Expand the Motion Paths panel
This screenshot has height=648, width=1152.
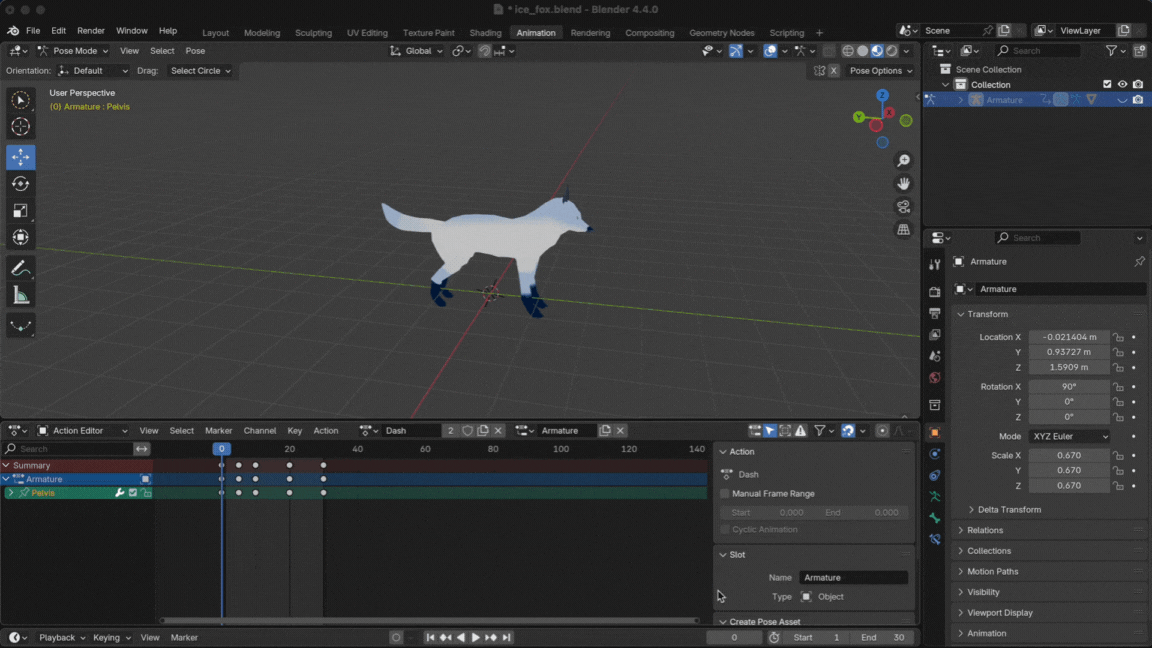pyautogui.click(x=992, y=572)
